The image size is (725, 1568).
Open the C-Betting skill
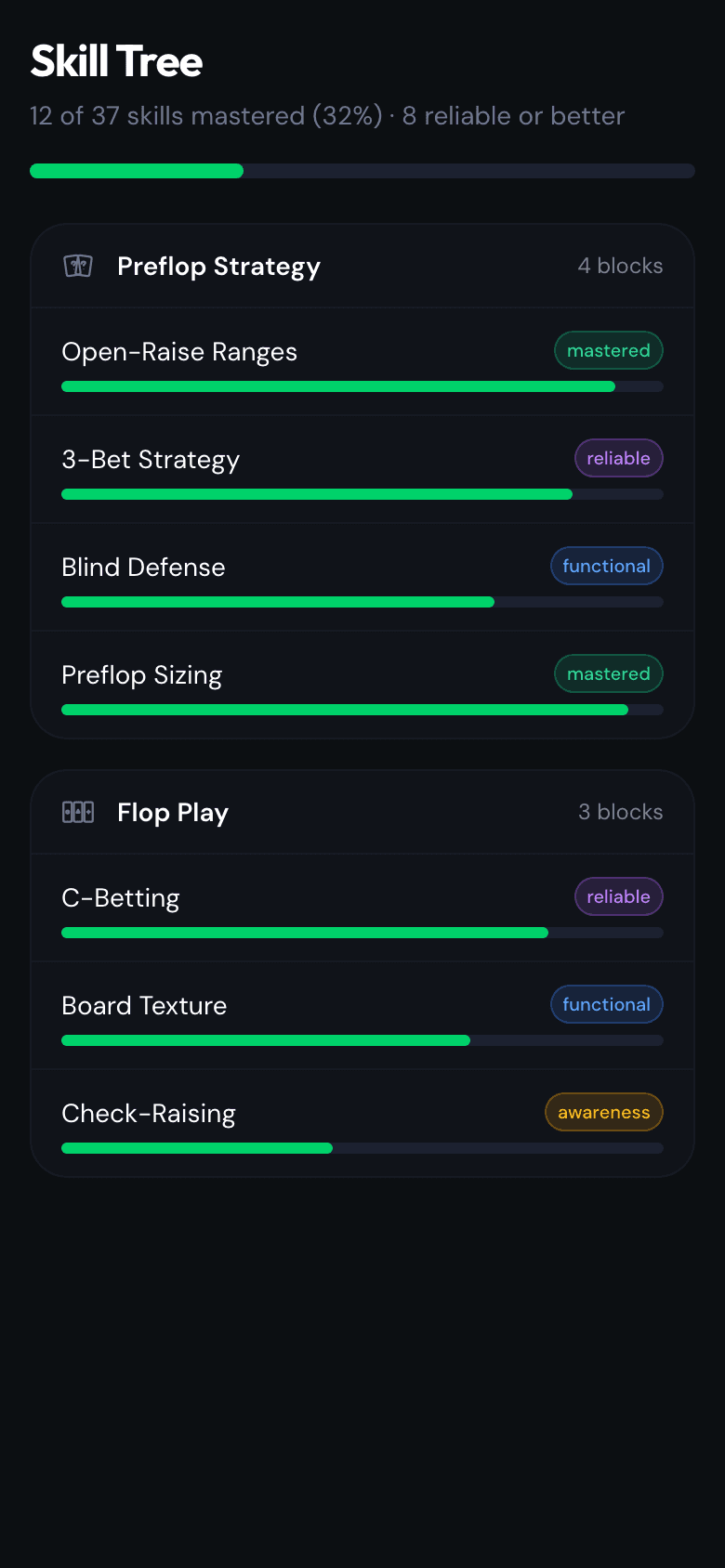pyautogui.click(x=121, y=898)
